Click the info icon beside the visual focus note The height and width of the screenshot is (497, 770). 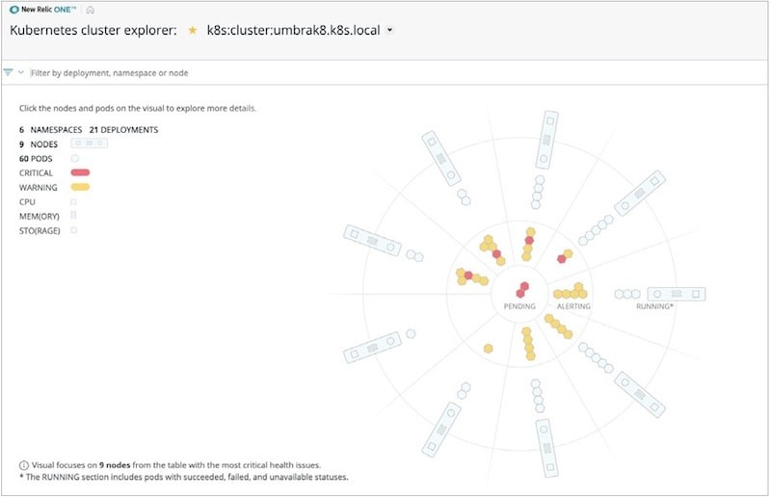[24, 465]
